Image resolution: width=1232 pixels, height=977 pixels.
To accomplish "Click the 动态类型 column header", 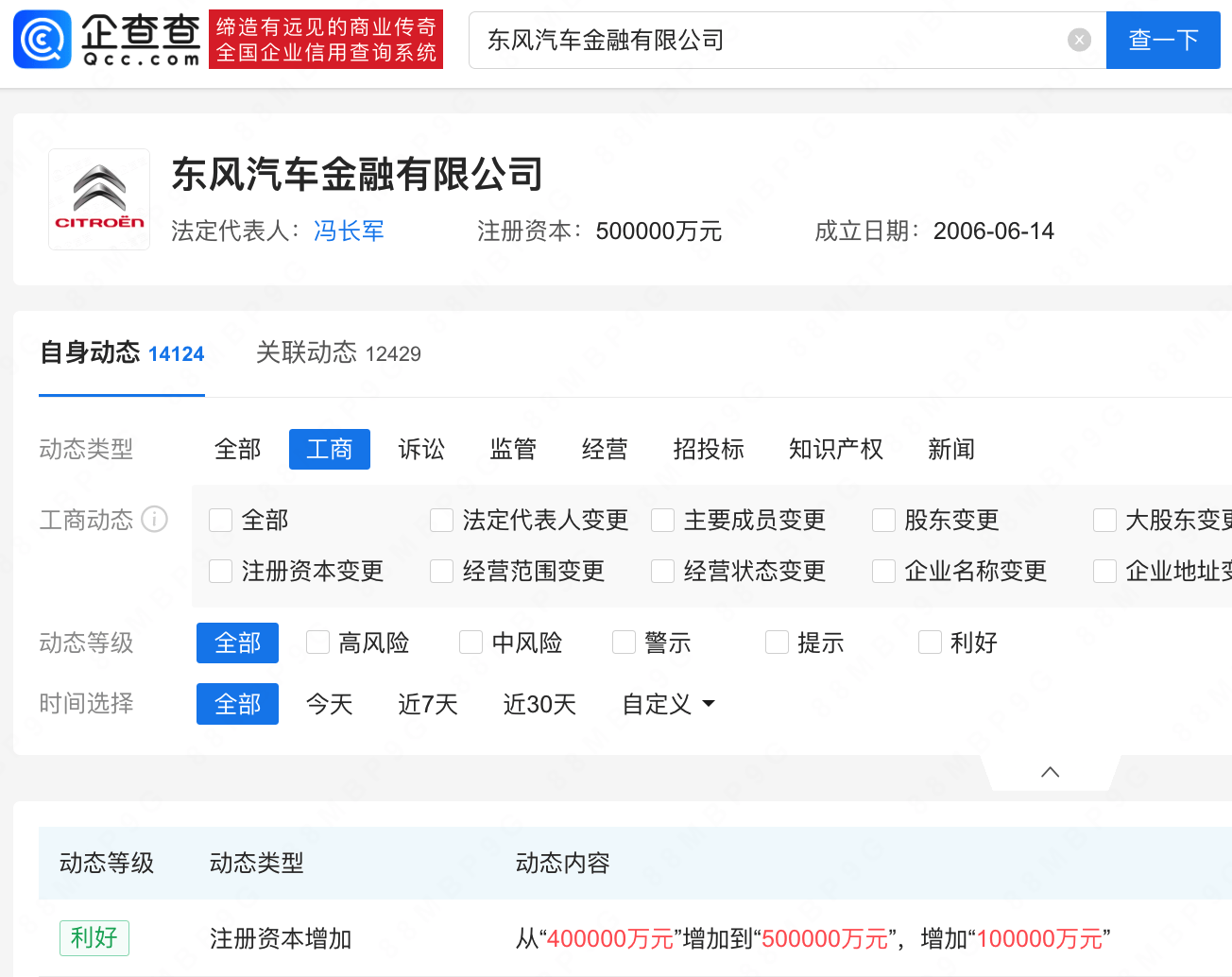I will point(257,863).
